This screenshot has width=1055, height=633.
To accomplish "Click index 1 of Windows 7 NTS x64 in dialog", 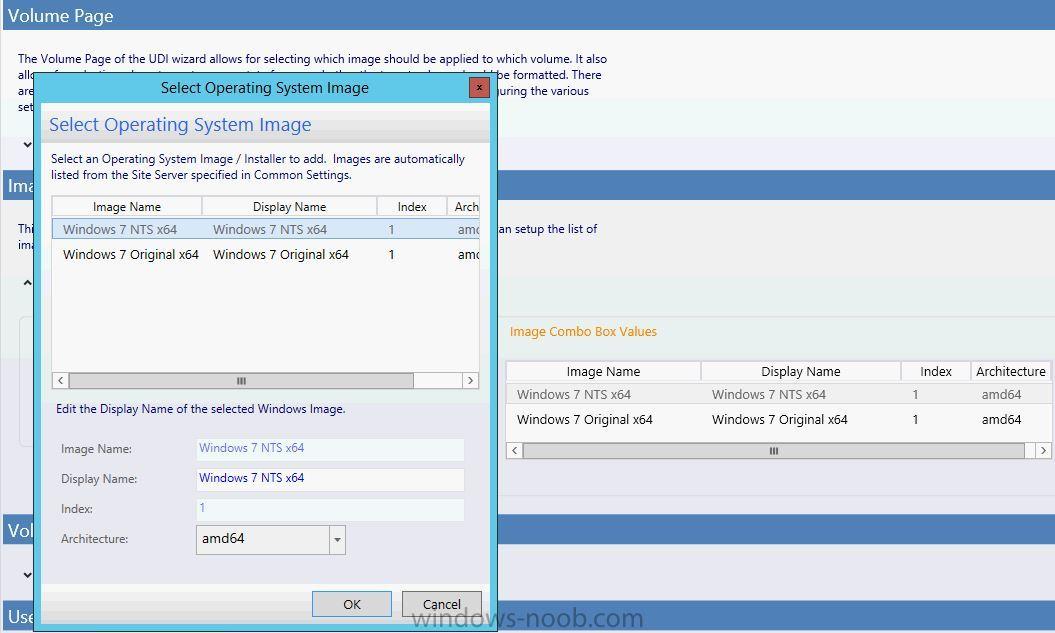I will point(391,229).
